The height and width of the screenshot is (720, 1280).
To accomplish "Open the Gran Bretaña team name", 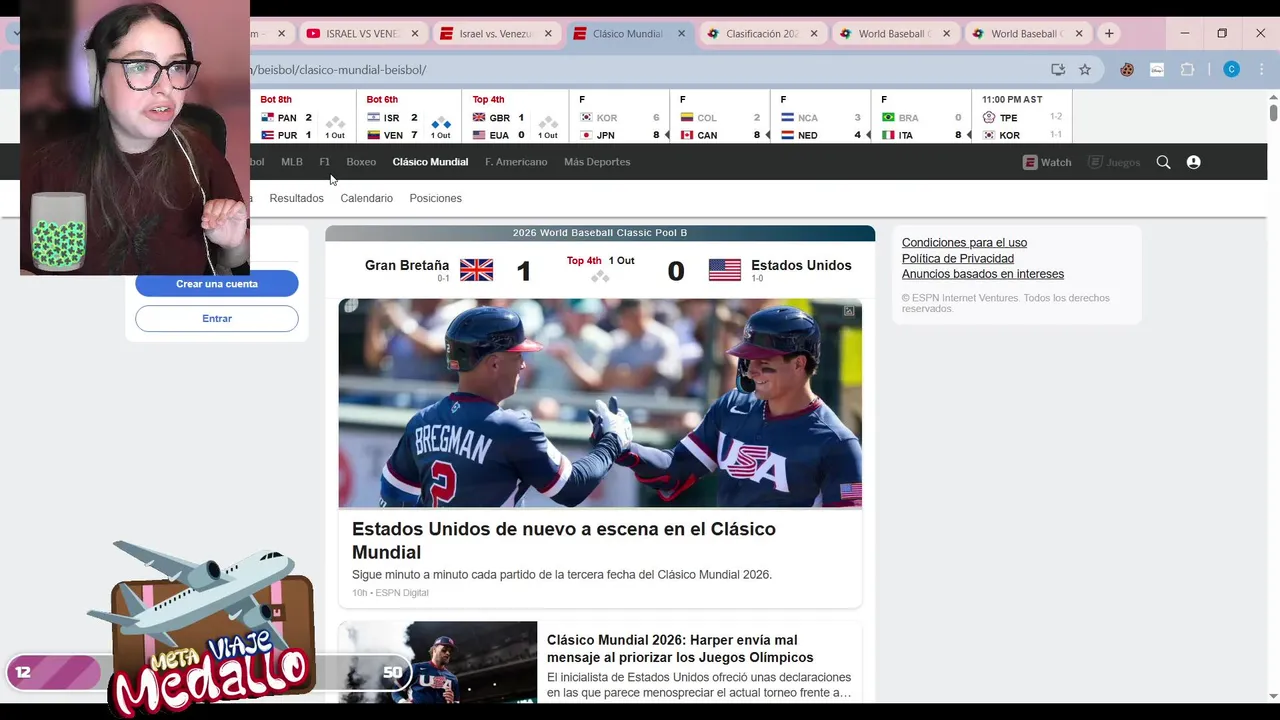I will coord(407,265).
